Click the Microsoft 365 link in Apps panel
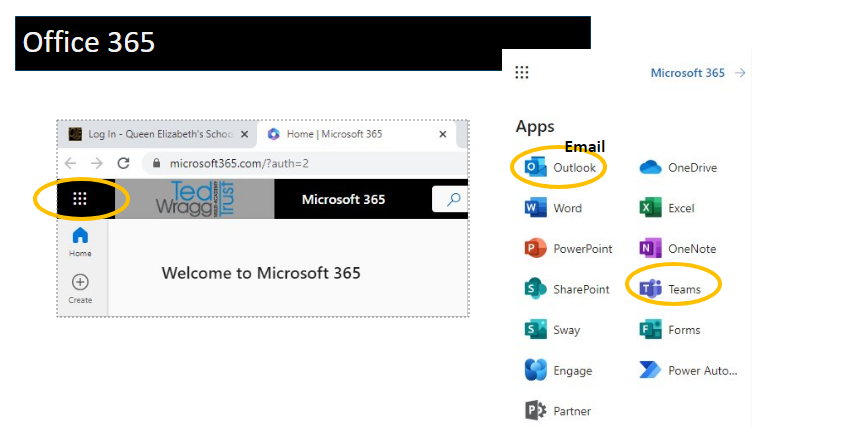Screen dimensions: 846x435 point(687,73)
